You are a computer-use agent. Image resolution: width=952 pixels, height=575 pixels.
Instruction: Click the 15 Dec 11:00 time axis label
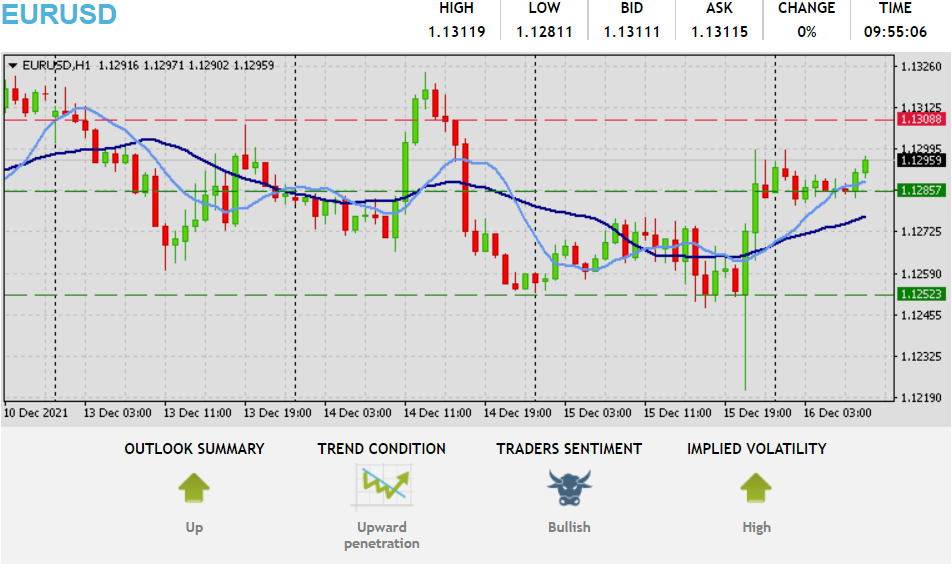click(678, 413)
